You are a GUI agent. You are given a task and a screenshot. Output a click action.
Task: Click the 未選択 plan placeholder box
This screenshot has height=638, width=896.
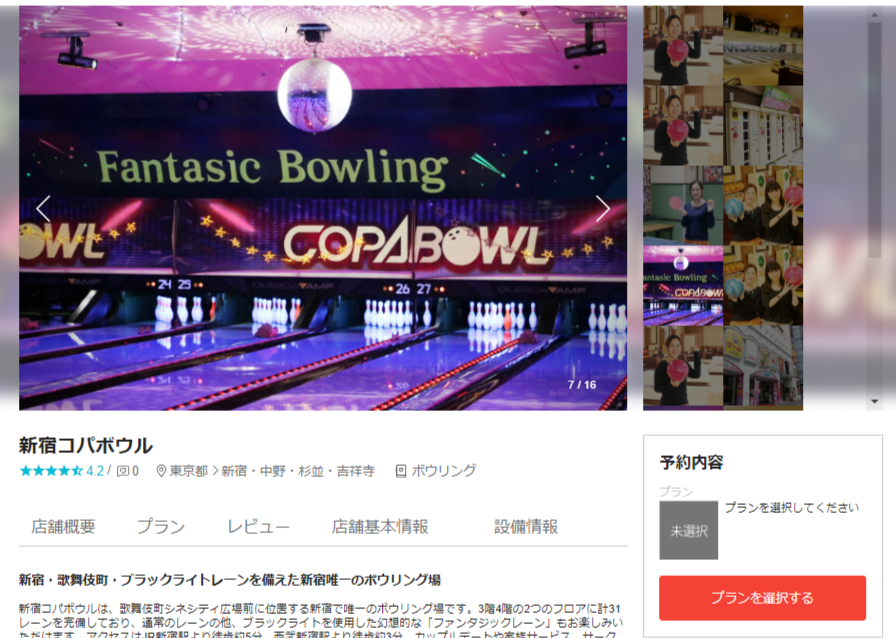689,531
